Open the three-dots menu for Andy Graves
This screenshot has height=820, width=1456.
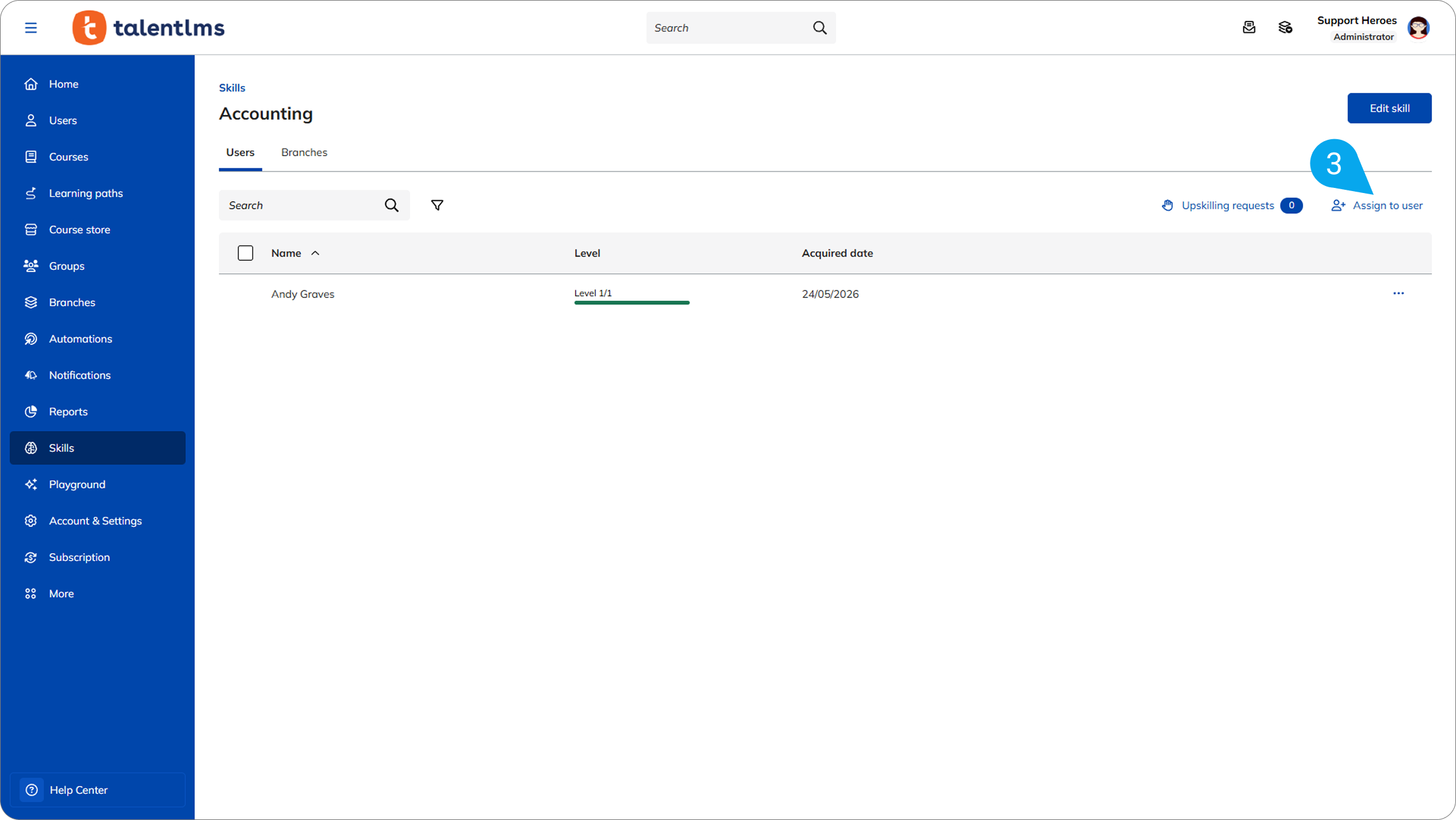pos(1398,294)
